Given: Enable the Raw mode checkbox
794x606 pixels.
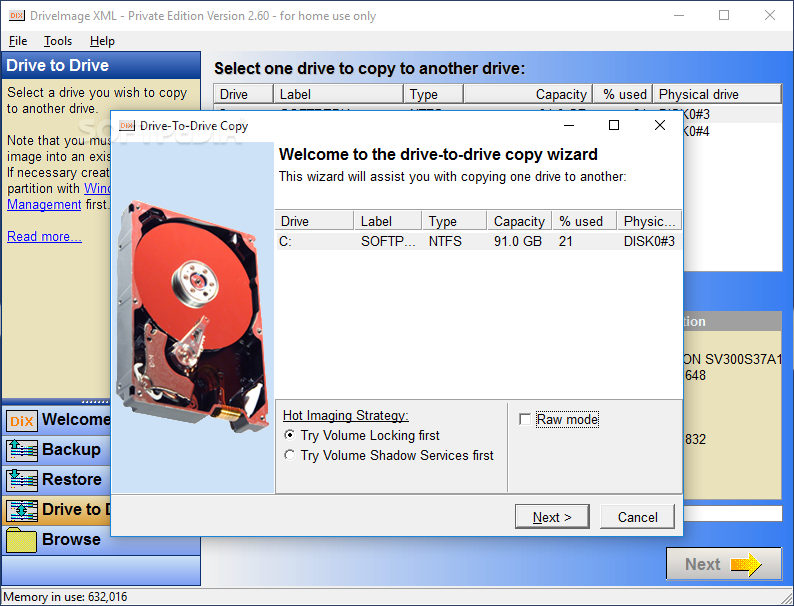Looking at the screenshot, I should coord(525,419).
